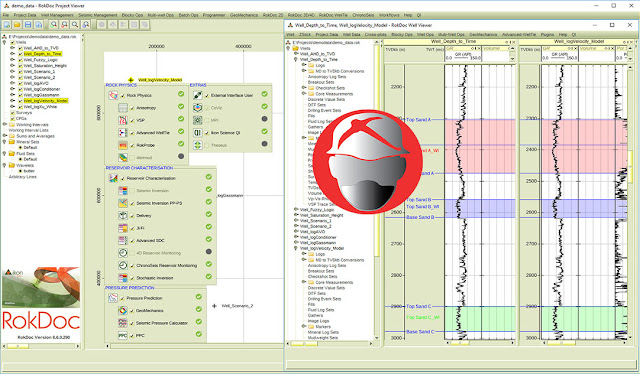Click the ChronoSeis Reservoir Monitoring icon

[x=123, y=265]
